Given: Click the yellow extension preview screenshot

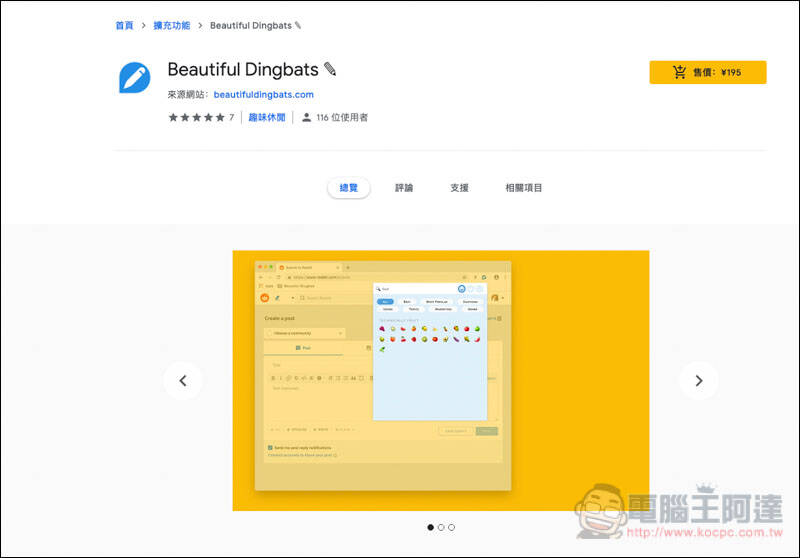Looking at the screenshot, I should [x=441, y=381].
